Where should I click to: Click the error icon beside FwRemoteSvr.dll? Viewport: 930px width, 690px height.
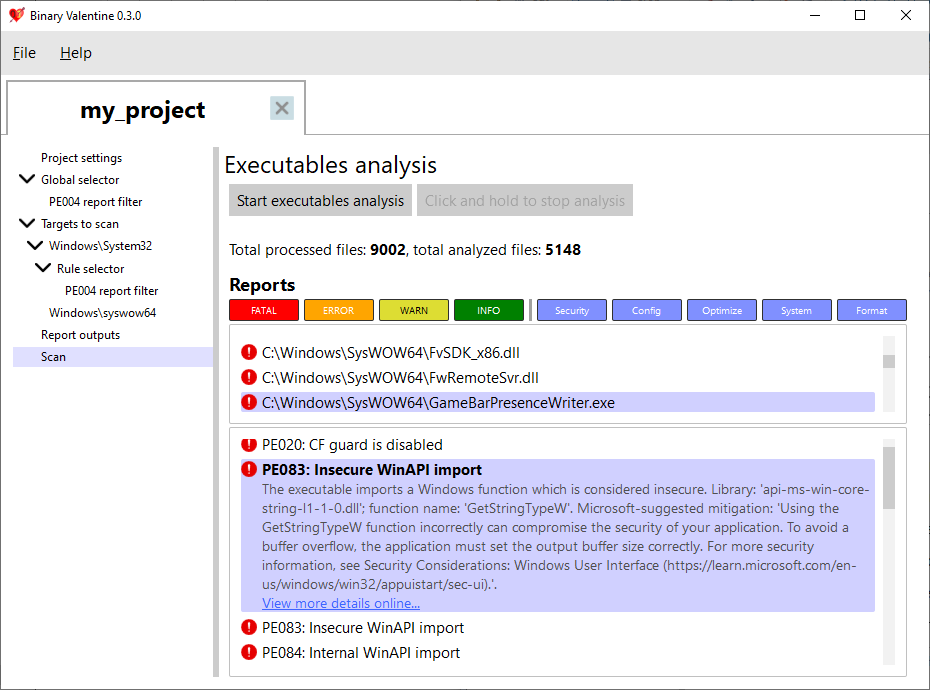(249, 377)
